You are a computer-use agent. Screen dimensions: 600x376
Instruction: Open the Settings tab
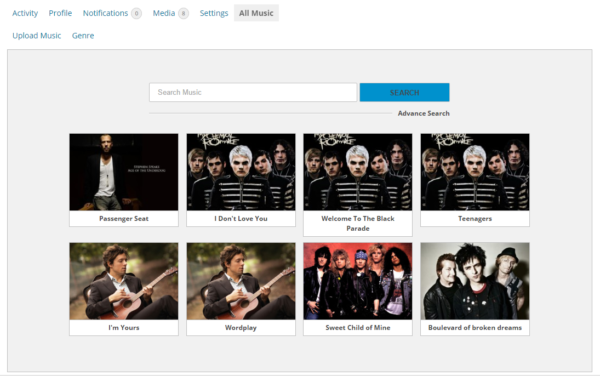[x=214, y=13]
